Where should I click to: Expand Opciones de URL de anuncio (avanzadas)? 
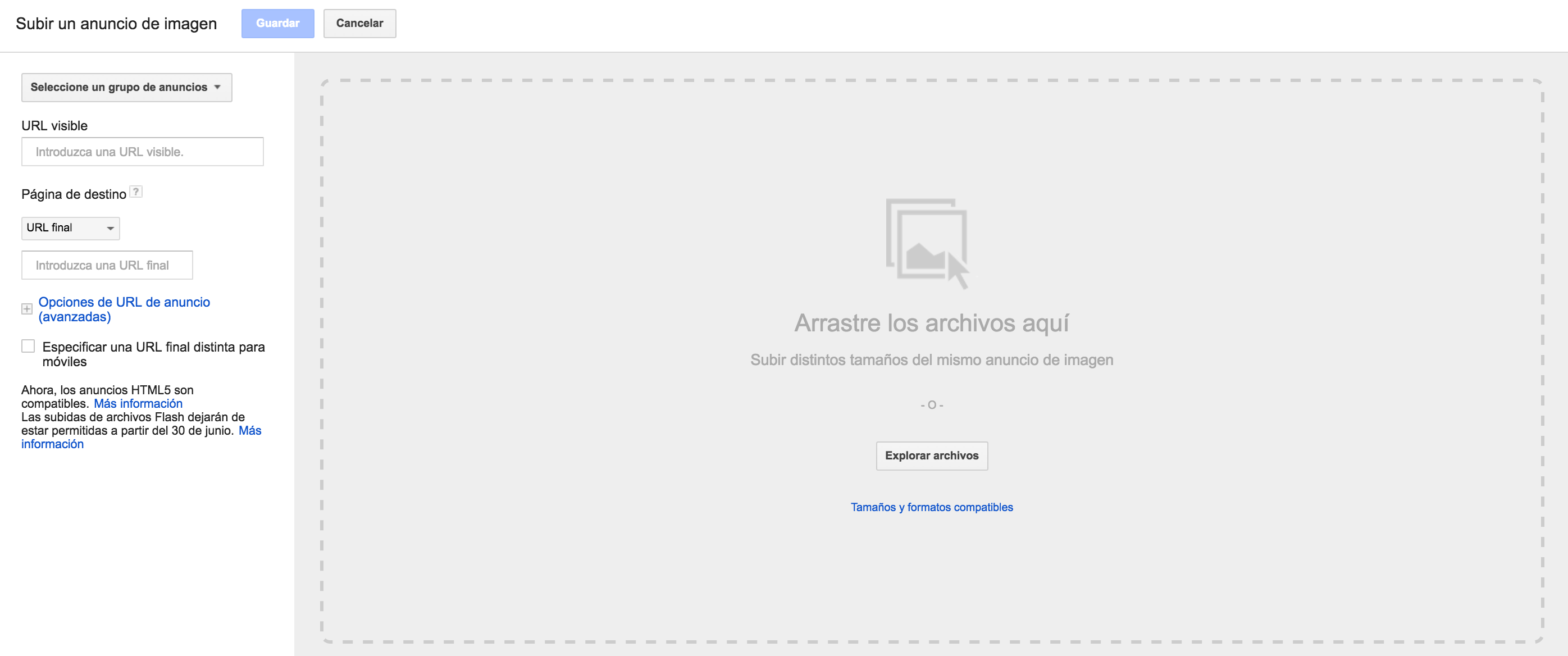click(x=124, y=308)
